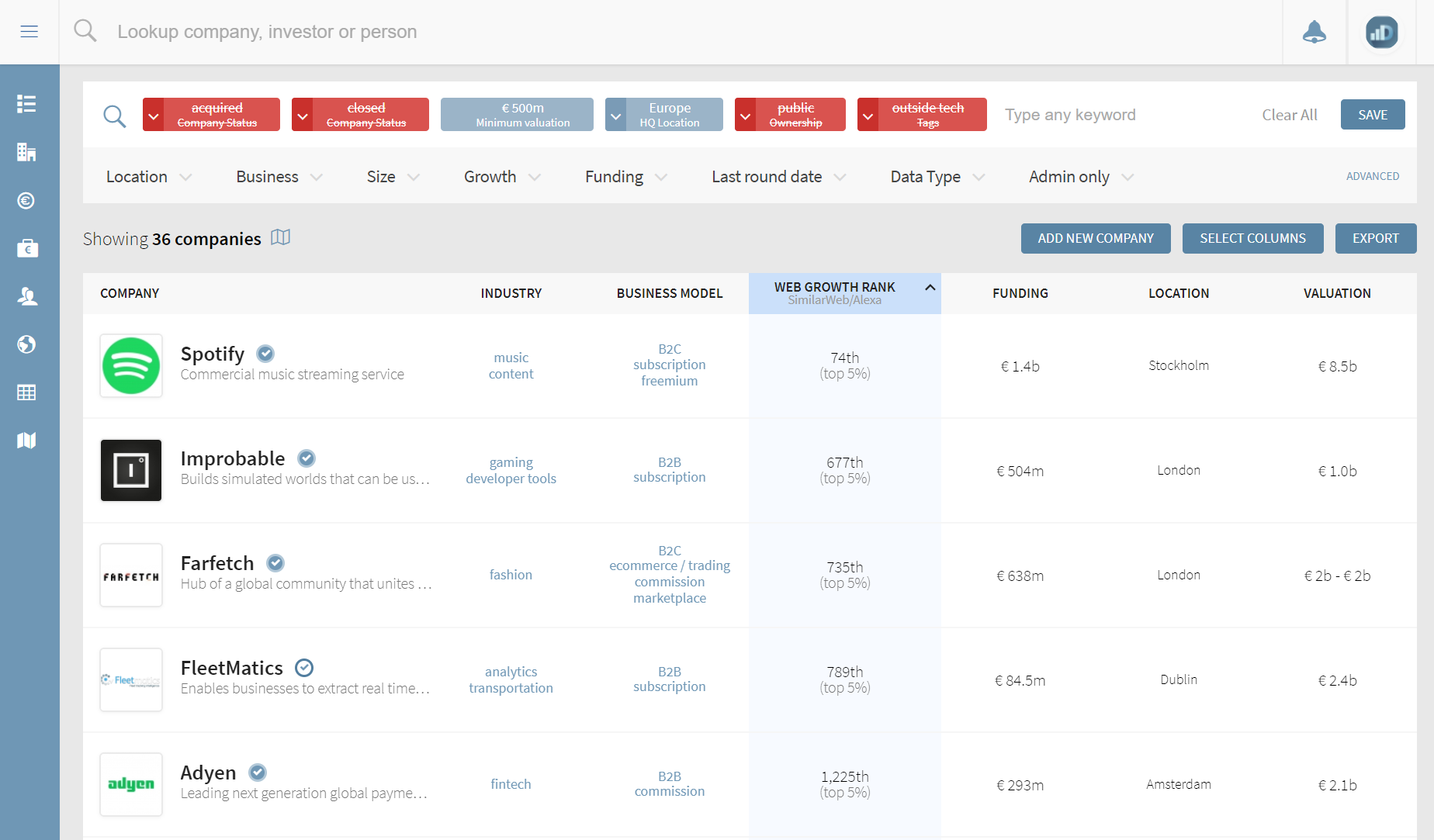The height and width of the screenshot is (840, 1434).
Task: Click the Add New Company button
Action: [x=1096, y=238]
